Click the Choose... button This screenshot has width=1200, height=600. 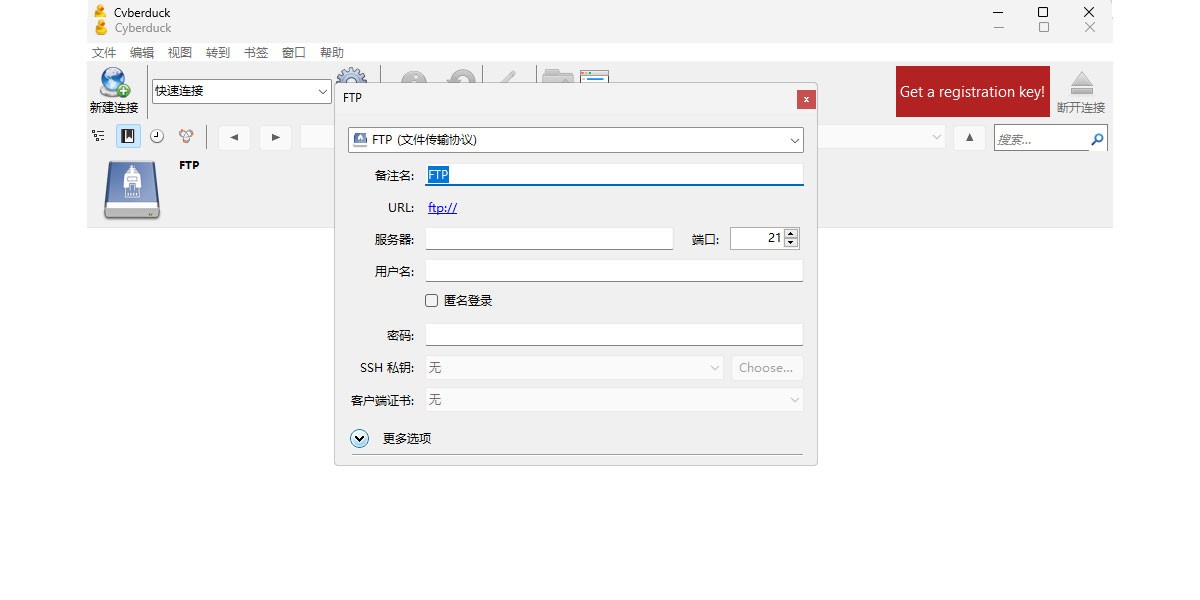(x=767, y=368)
